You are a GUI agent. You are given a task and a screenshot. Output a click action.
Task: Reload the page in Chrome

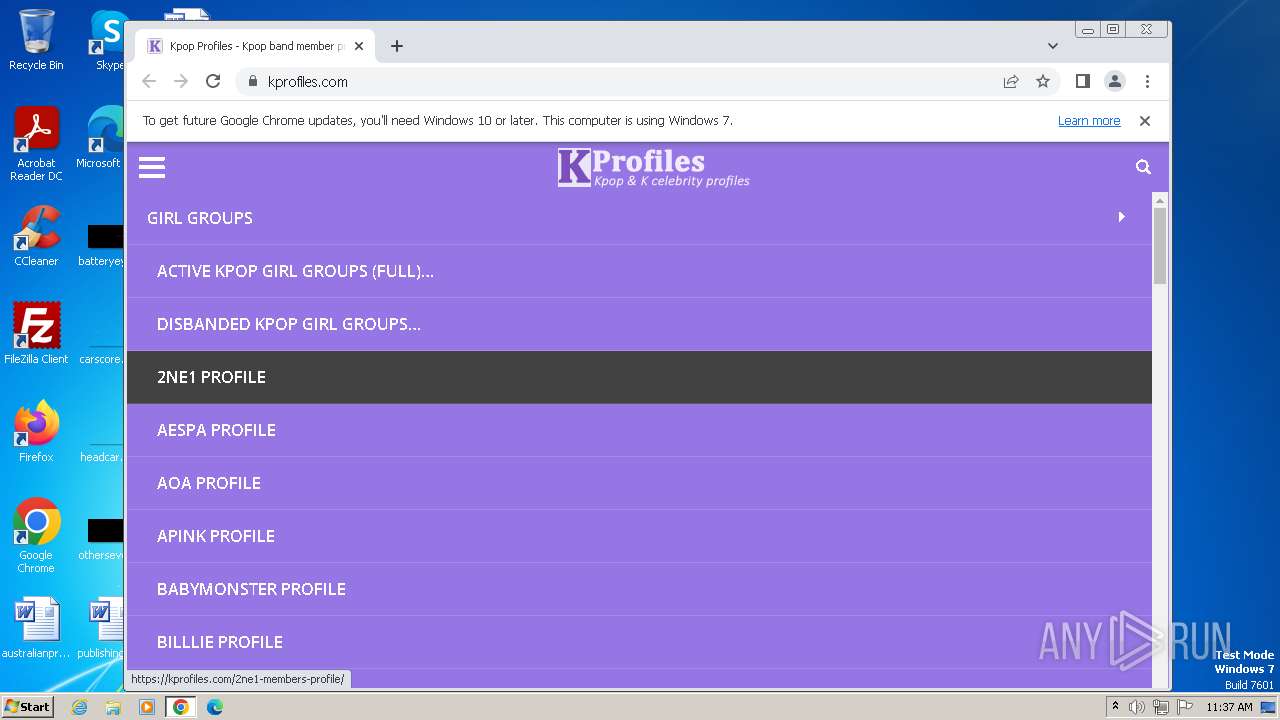click(x=213, y=82)
